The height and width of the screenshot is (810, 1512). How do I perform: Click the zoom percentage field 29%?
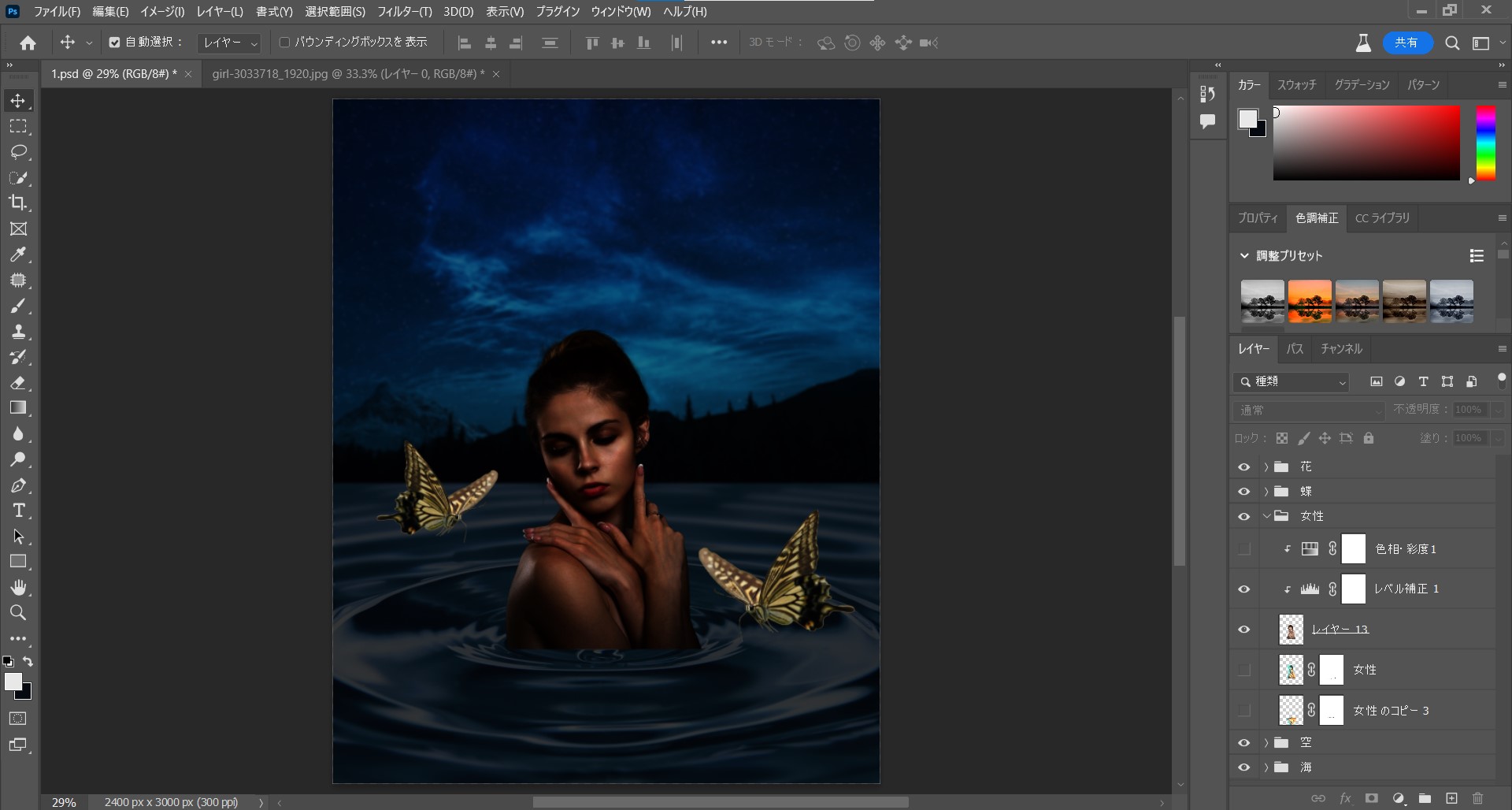tap(64, 802)
